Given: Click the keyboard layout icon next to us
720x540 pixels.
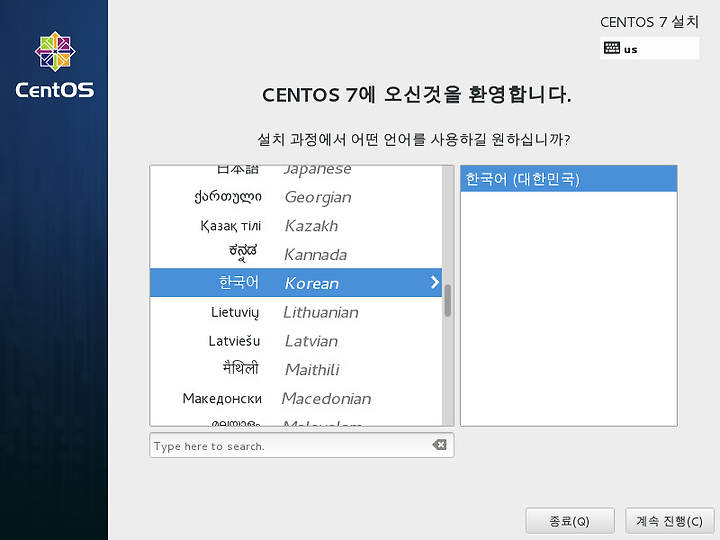Looking at the screenshot, I should tap(612, 48).
